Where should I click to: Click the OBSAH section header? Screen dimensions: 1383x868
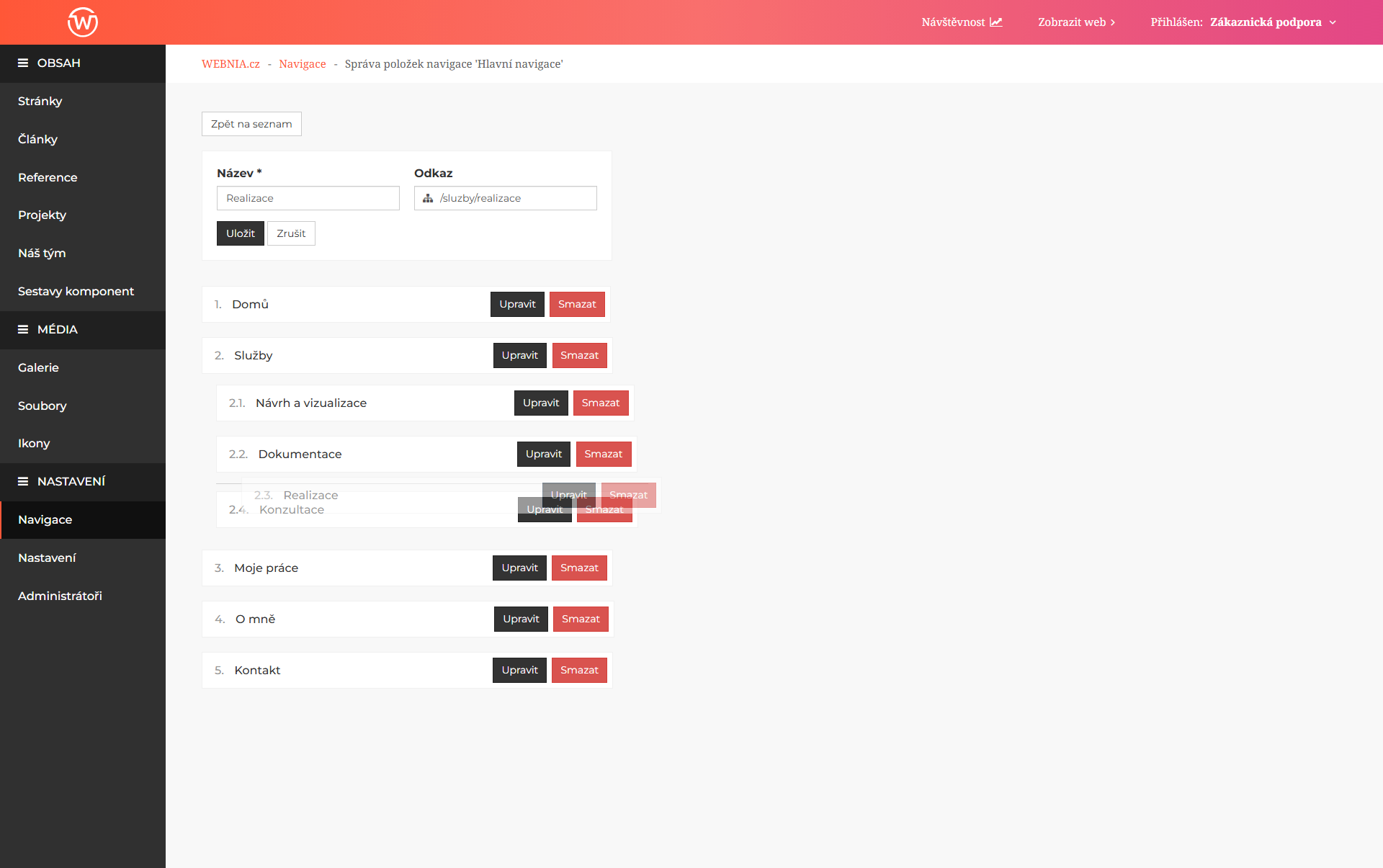tap(83, 63)
